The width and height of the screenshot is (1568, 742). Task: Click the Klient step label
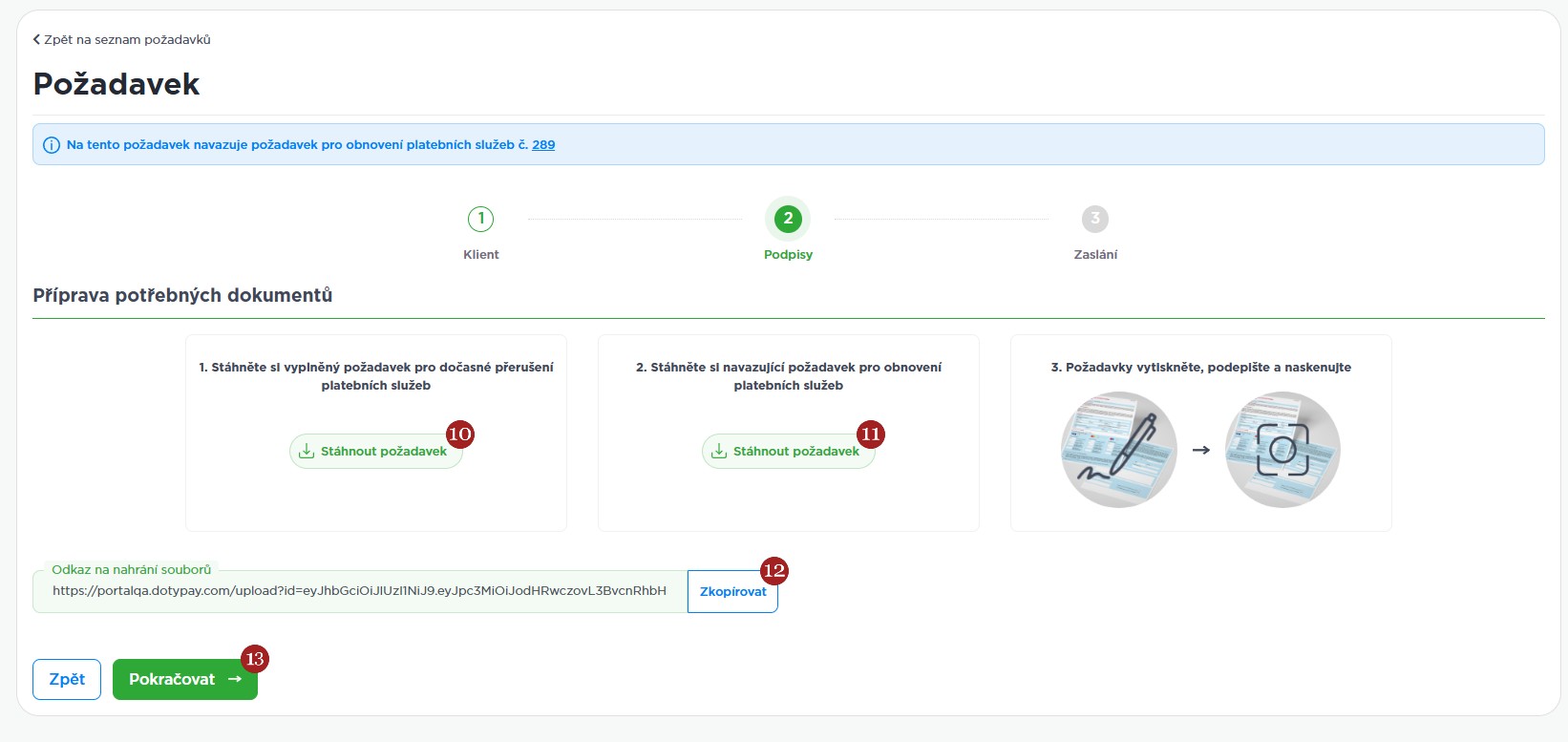481,254
